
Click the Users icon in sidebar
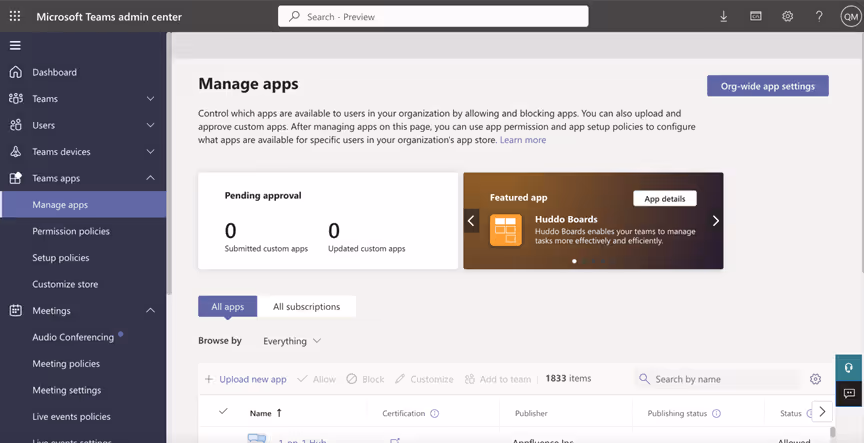click(15, 125)
